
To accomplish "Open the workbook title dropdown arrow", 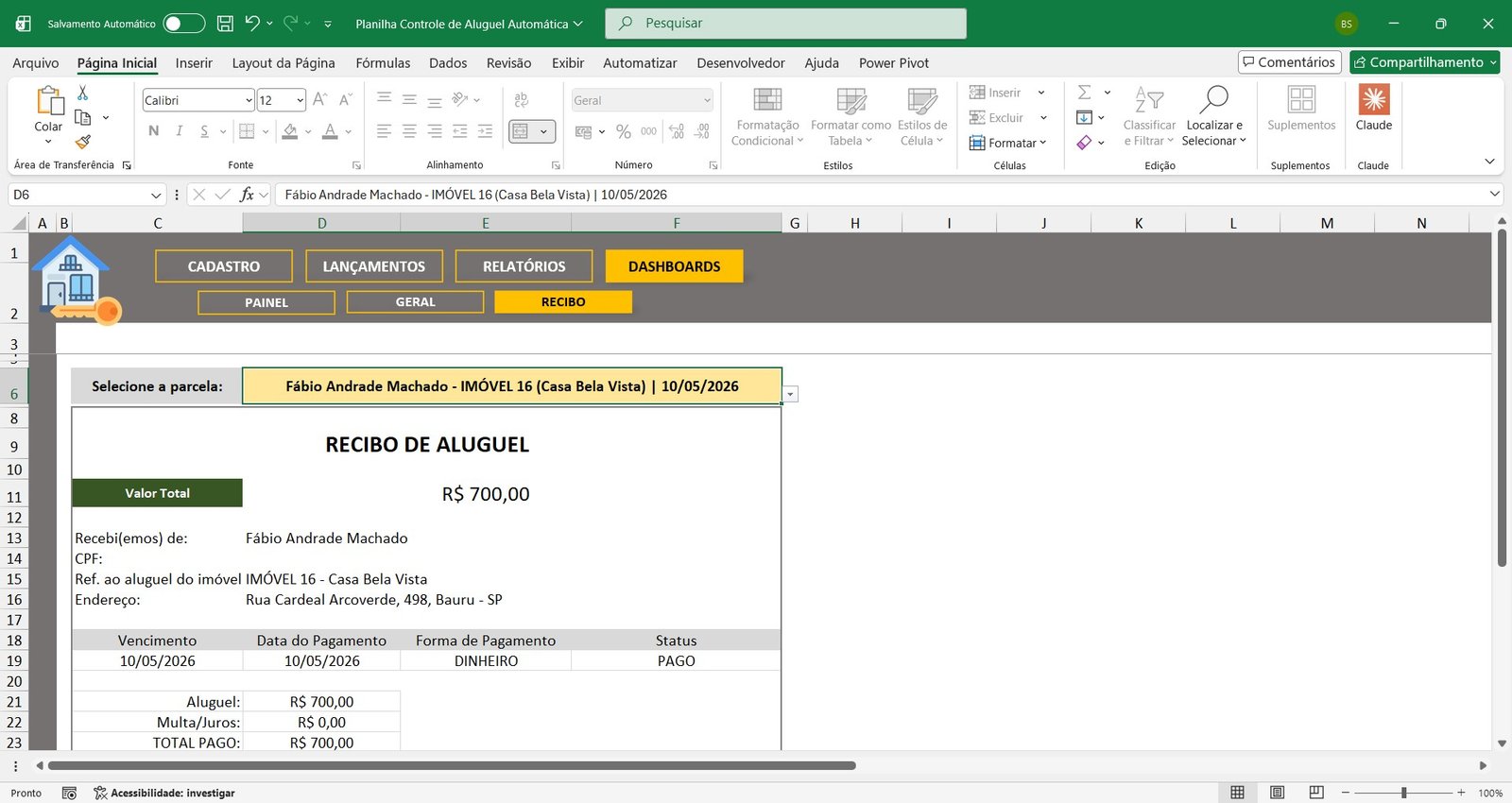I will pyautogui.click(x=578, y=24).
